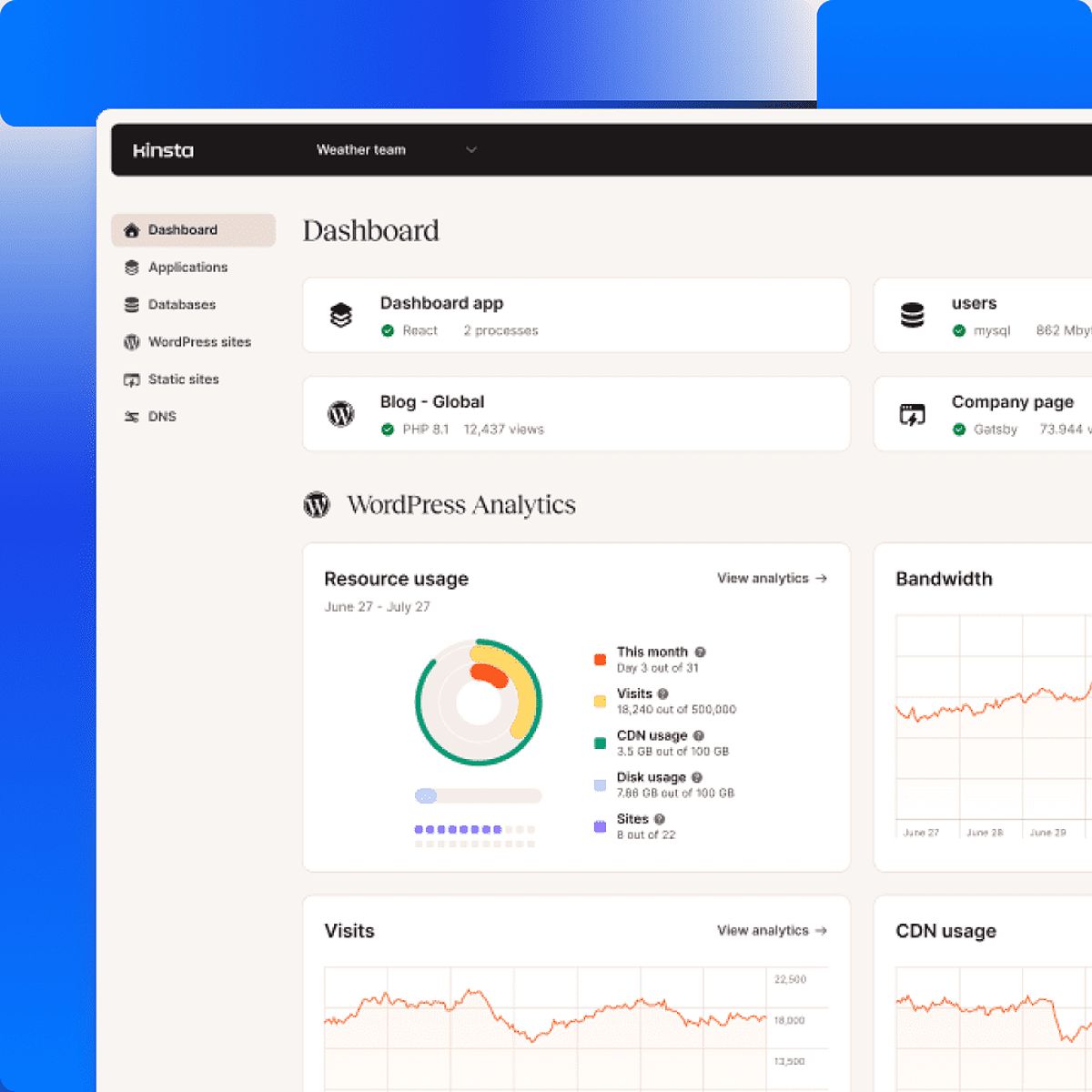Click green status check next to PHP 8.1

pyautogui.click(x=388, y=430)
